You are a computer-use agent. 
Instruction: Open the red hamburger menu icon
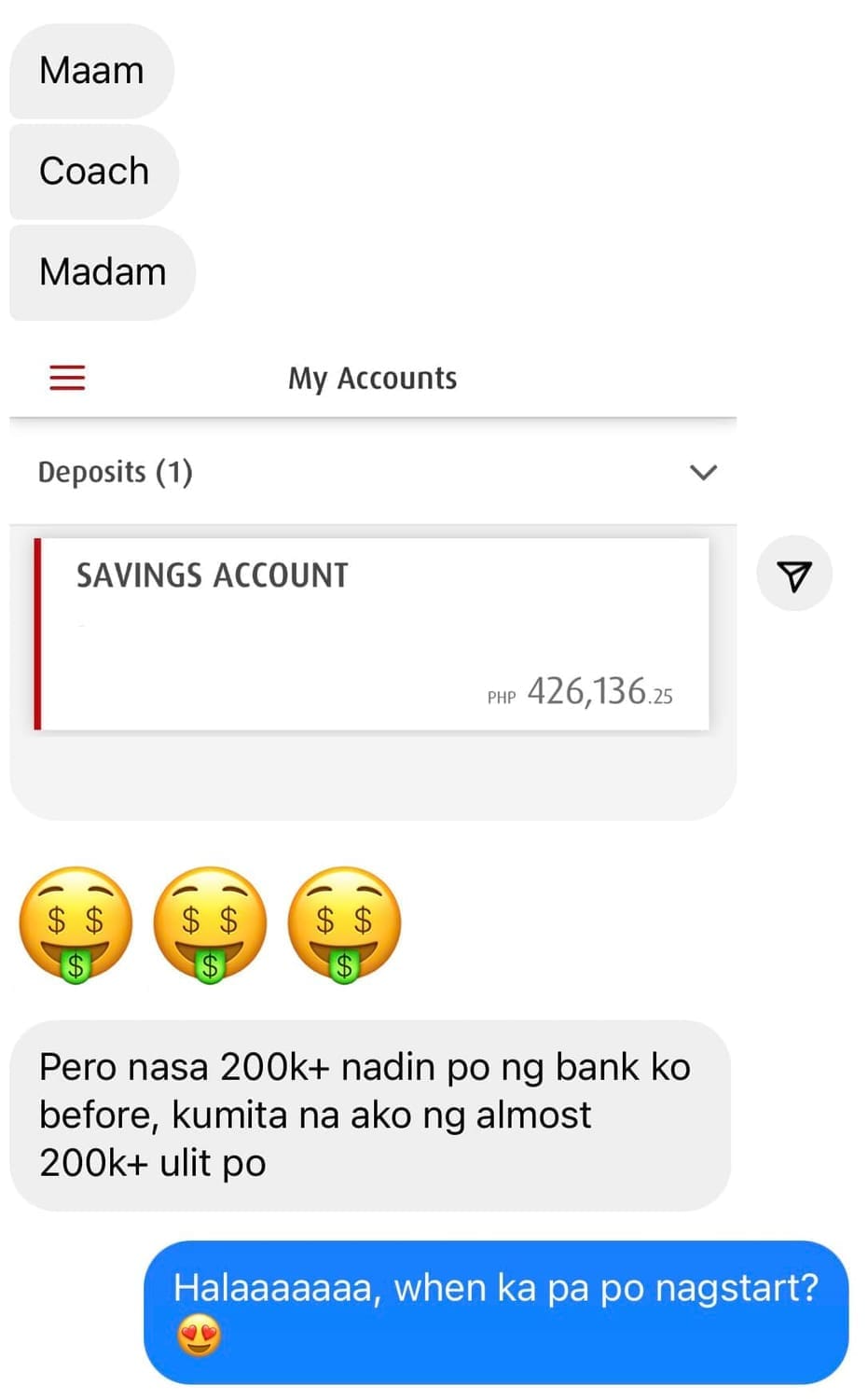click(x=67, y=378)
